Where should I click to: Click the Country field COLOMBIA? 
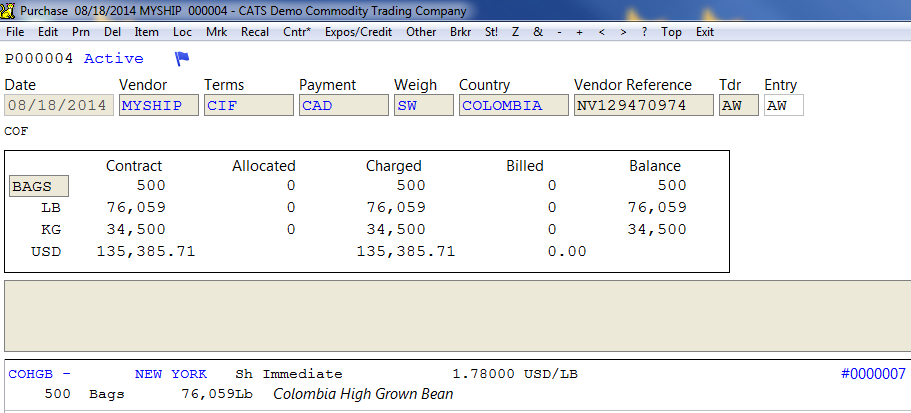[x=514, y=105]
